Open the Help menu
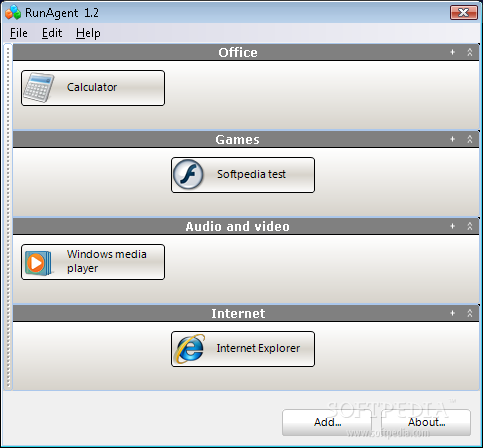The height and width of the screenshot is (448, 483). click(88, 33)
